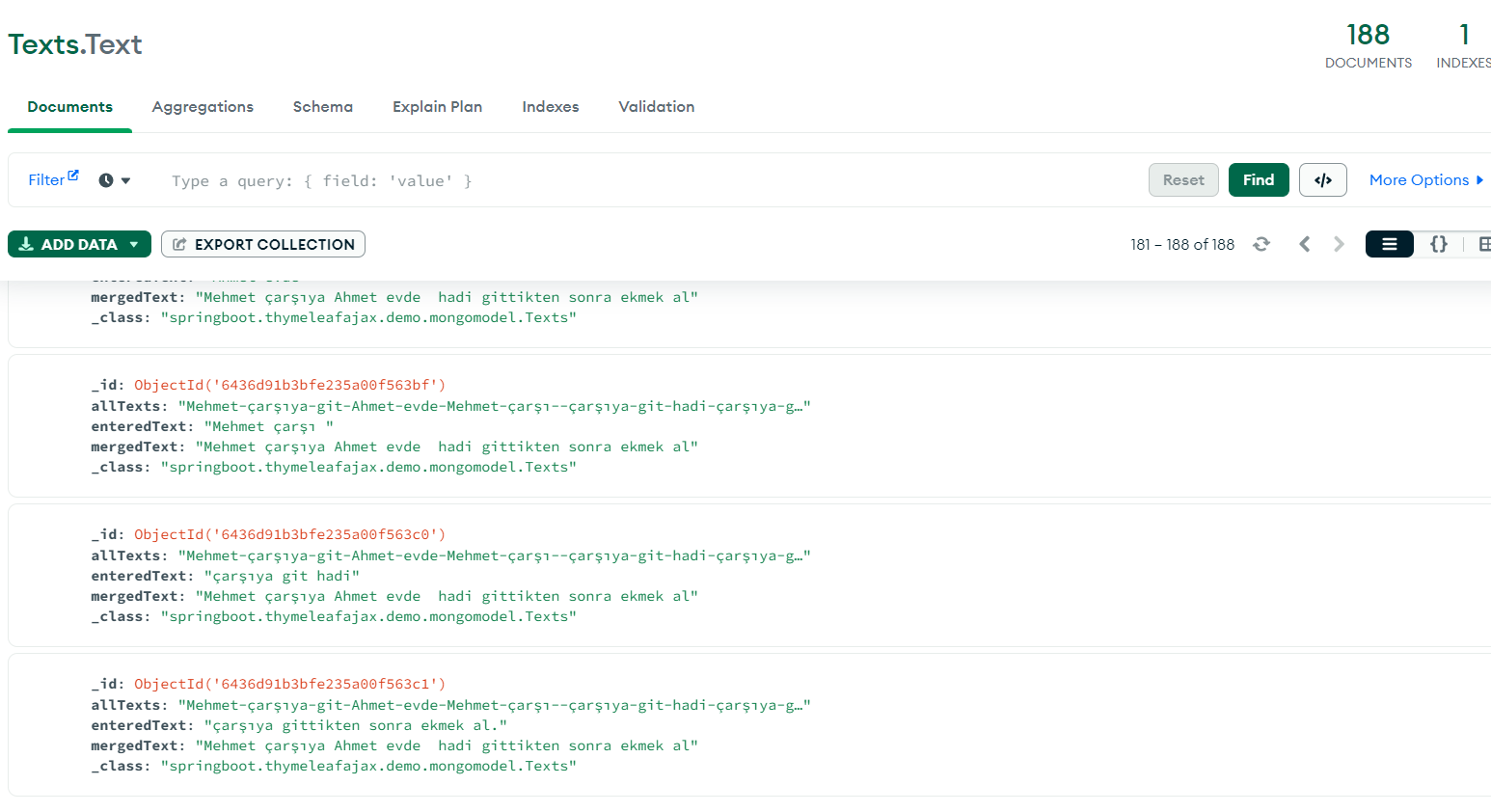Viewport: 1491px width, 812px height.
Task: Switch to JSON view
Action: point(1438,244)
